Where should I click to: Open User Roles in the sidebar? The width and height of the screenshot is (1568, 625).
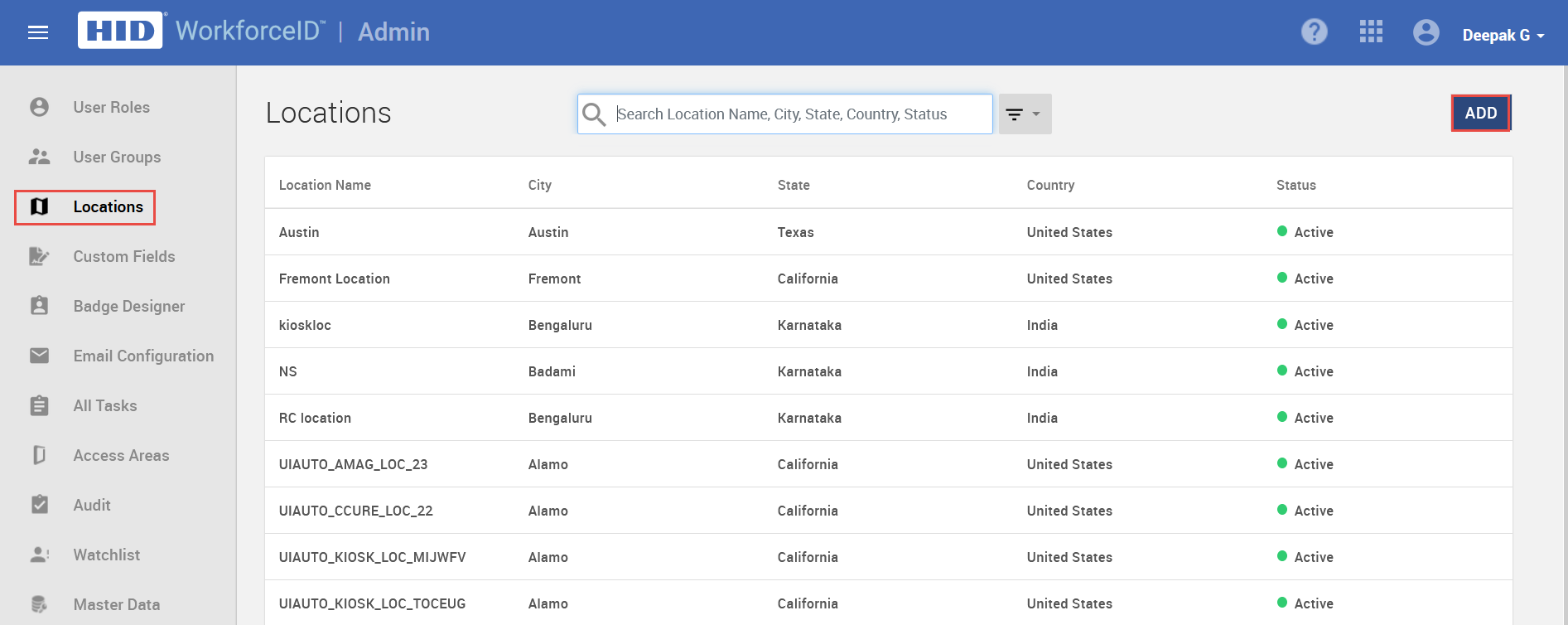pyautogui.click(x=111, y=107)
